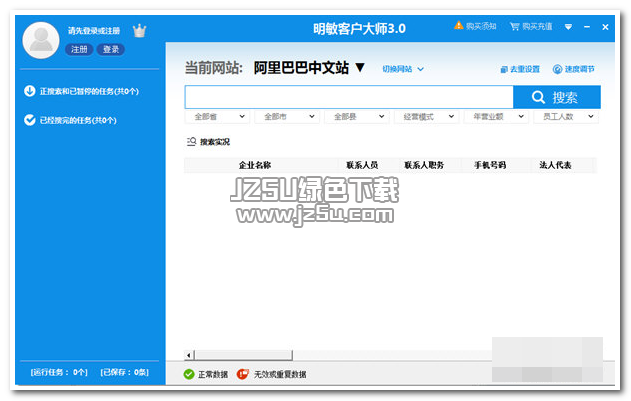Click 请先登录或注册 text
The height and width of the screenshot is (401, 631).
point(94,31)
